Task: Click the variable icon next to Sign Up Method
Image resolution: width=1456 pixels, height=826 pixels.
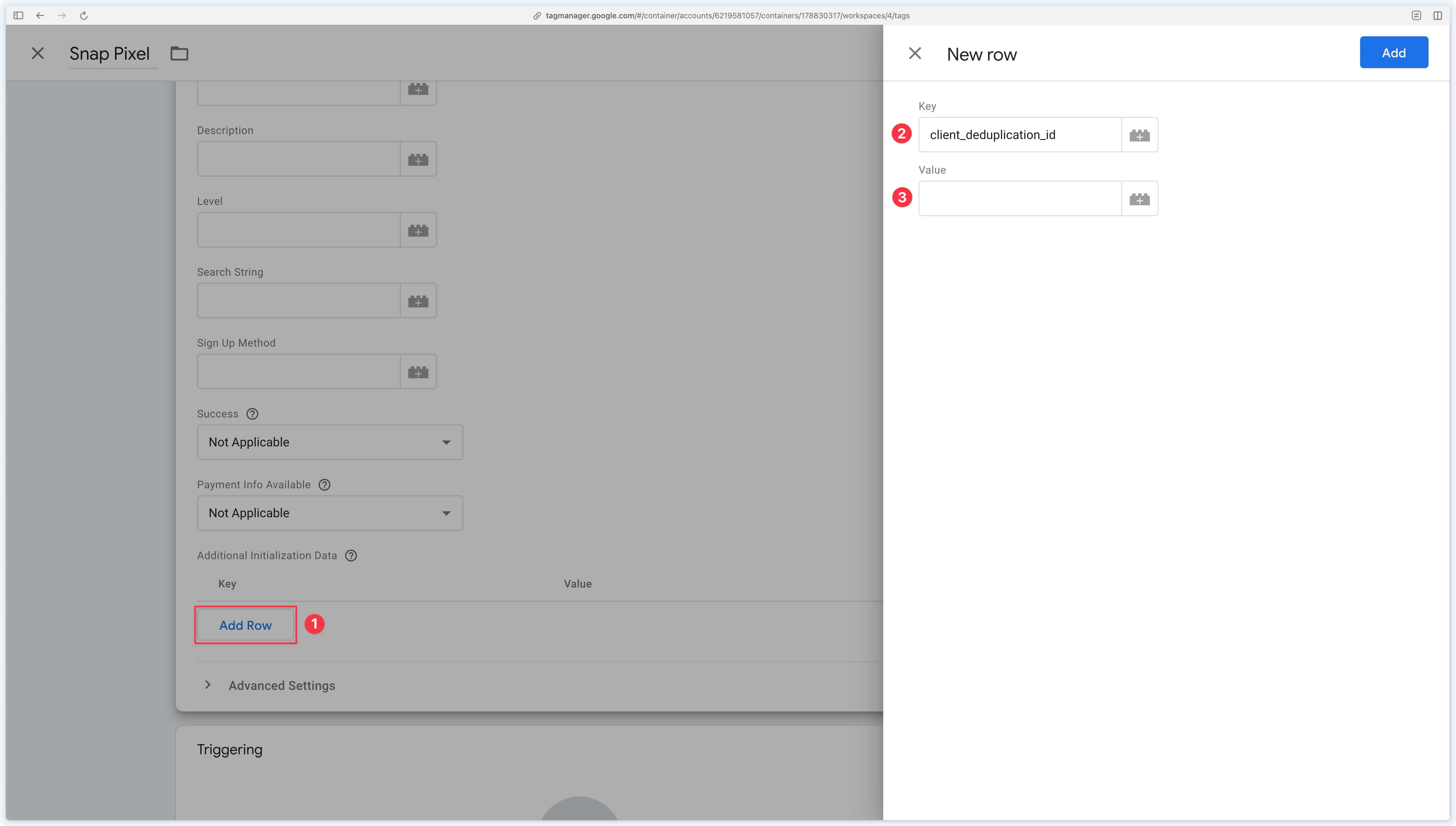Action: pyautogui.click(x=418, y=371)
